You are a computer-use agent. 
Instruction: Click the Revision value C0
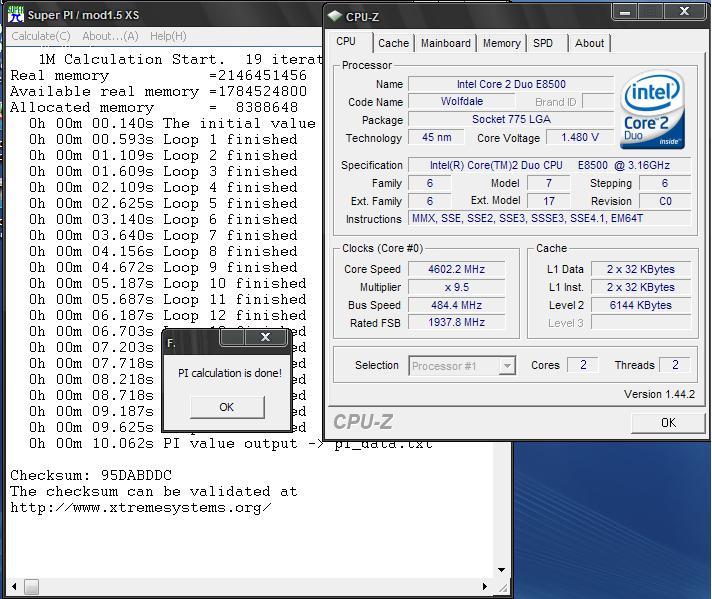click(x=665, y=201)
